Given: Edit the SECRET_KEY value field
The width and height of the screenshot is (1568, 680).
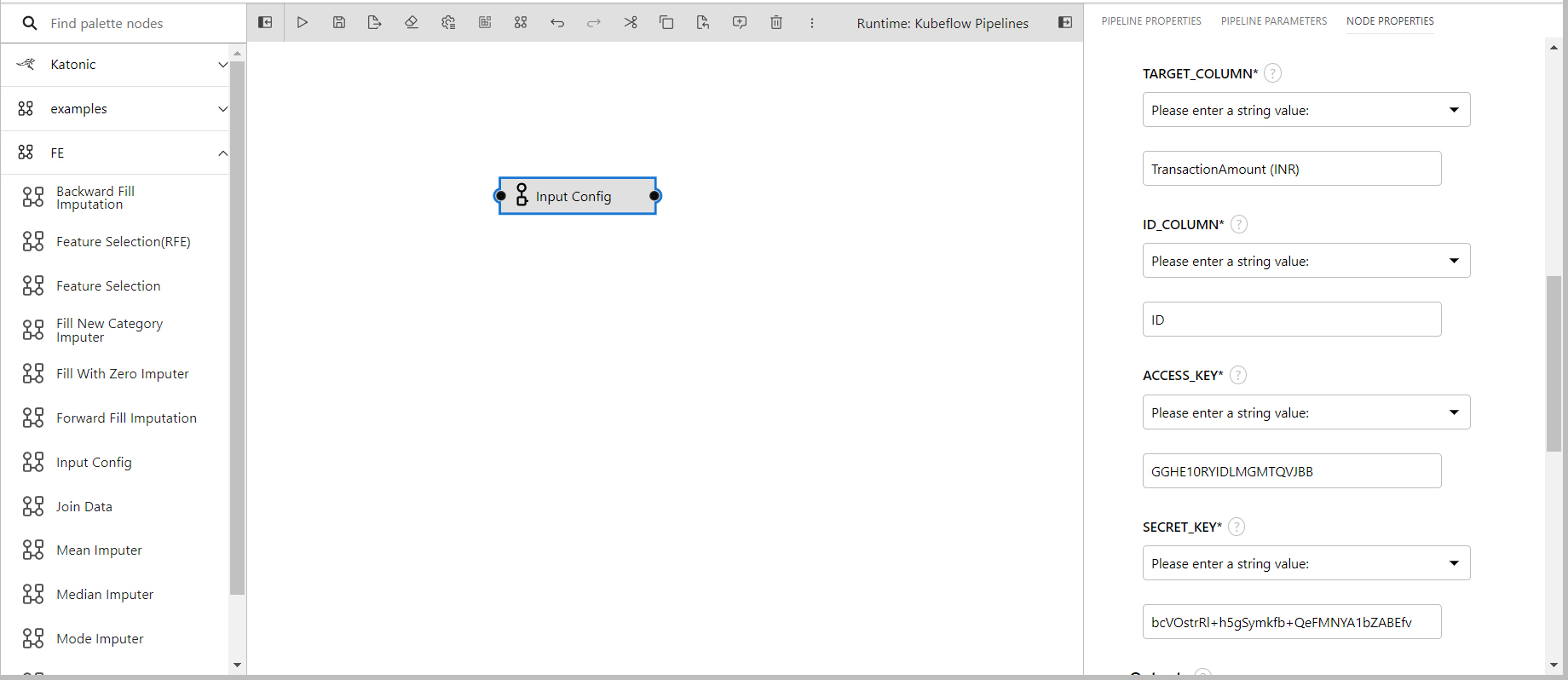Looking at the screenshot, I should [x=1292, y=622].
